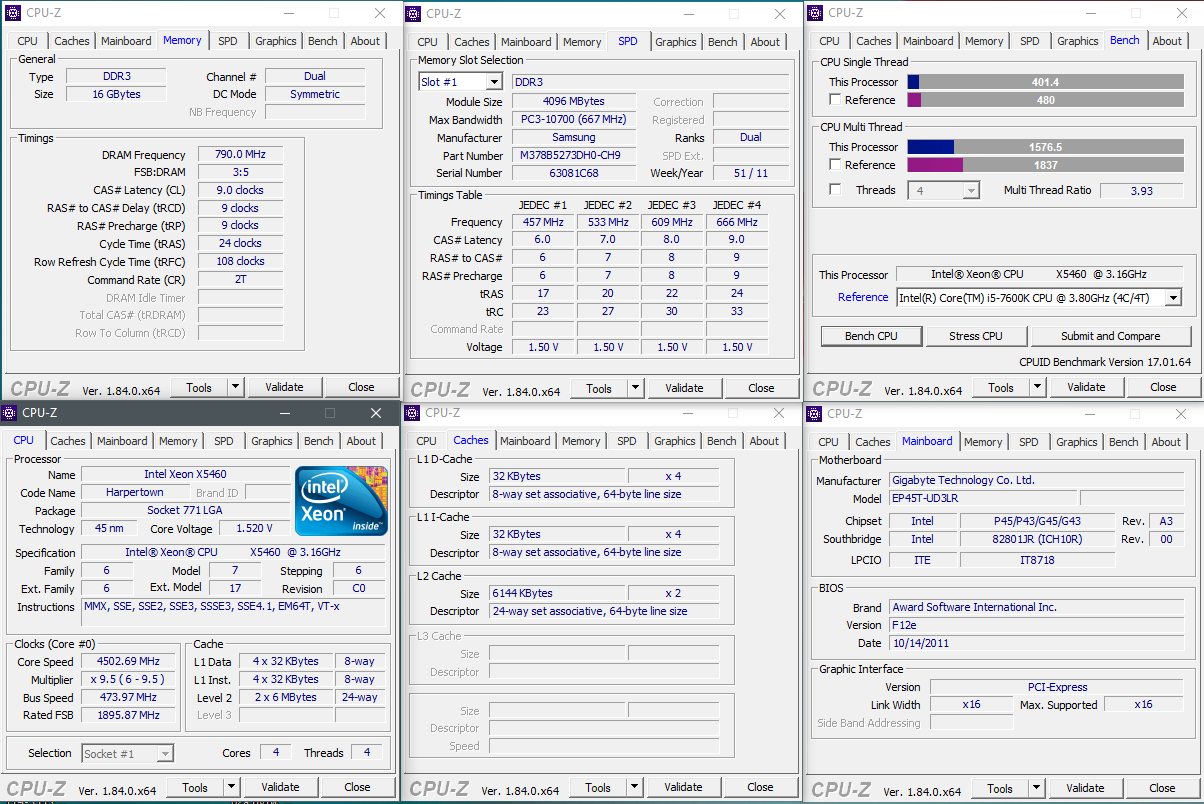Click CPU-Z app icon in CPU window title bar
1204x804 pixels.
11,412
